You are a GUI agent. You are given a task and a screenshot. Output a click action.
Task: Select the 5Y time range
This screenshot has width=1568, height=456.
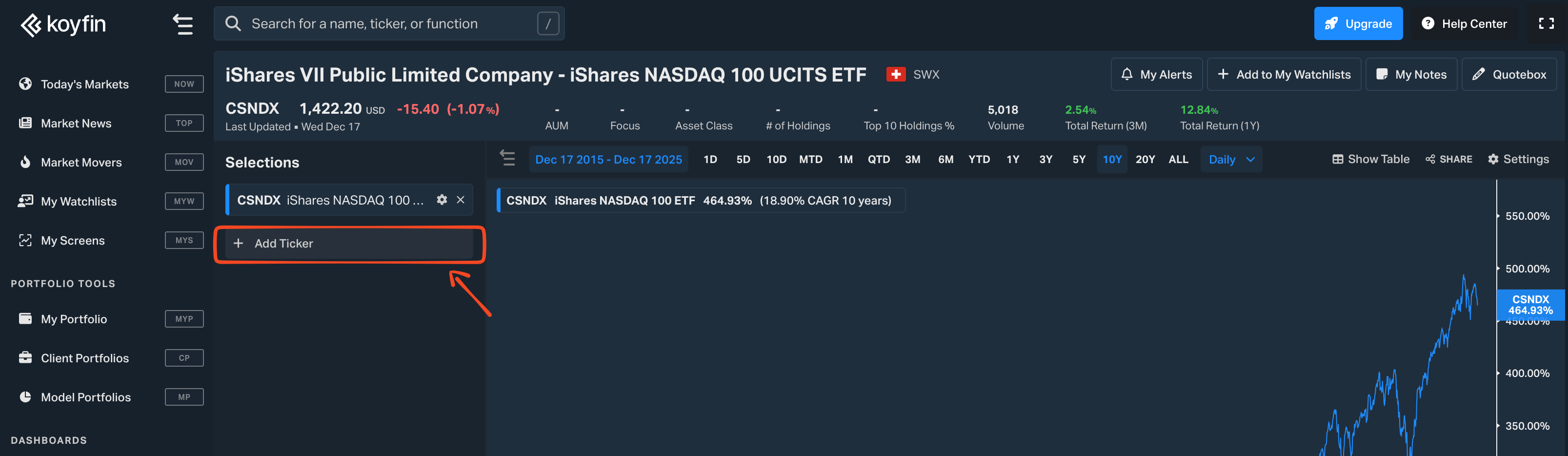click(x=1079, y=160)
